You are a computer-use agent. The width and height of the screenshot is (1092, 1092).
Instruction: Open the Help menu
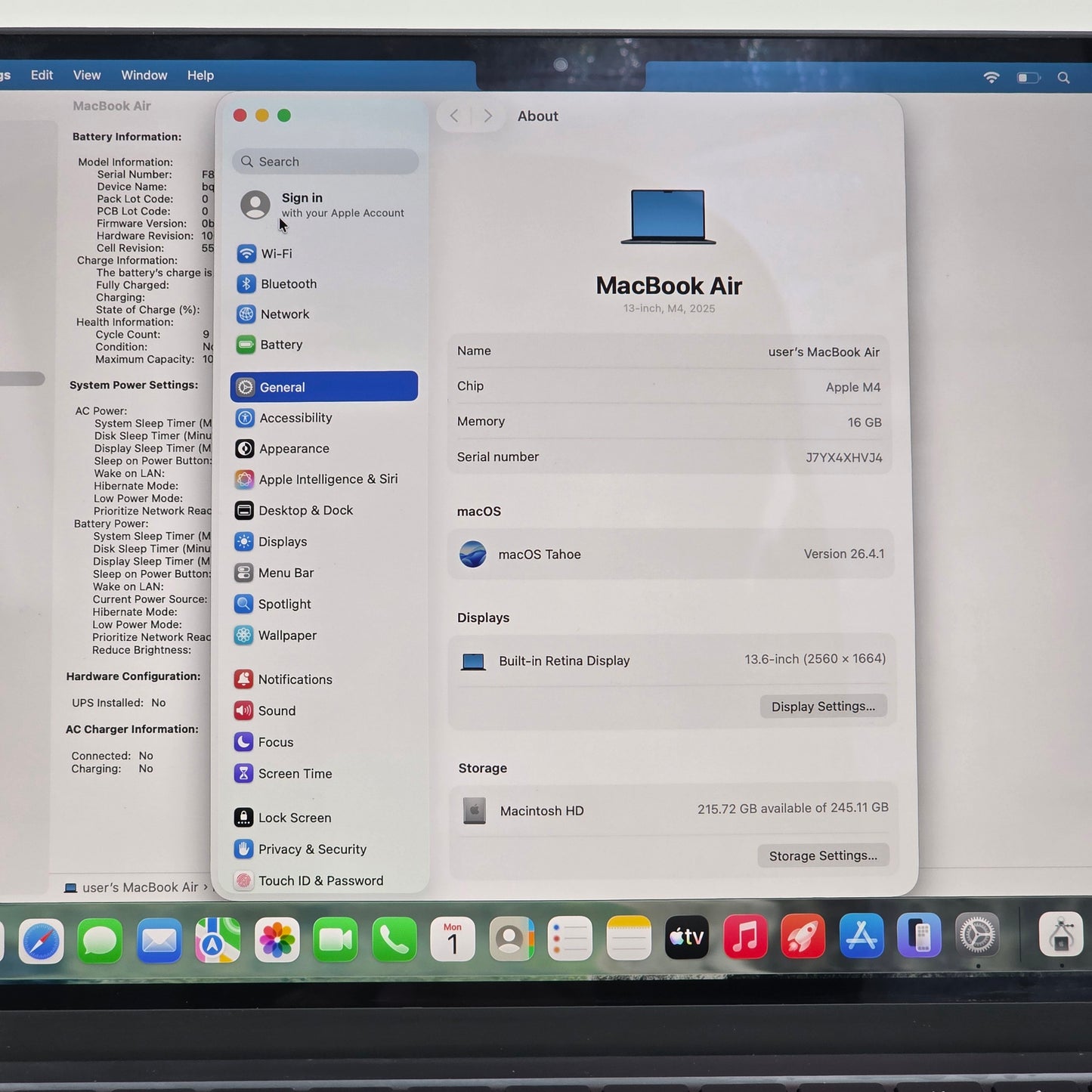pos(200,75)
